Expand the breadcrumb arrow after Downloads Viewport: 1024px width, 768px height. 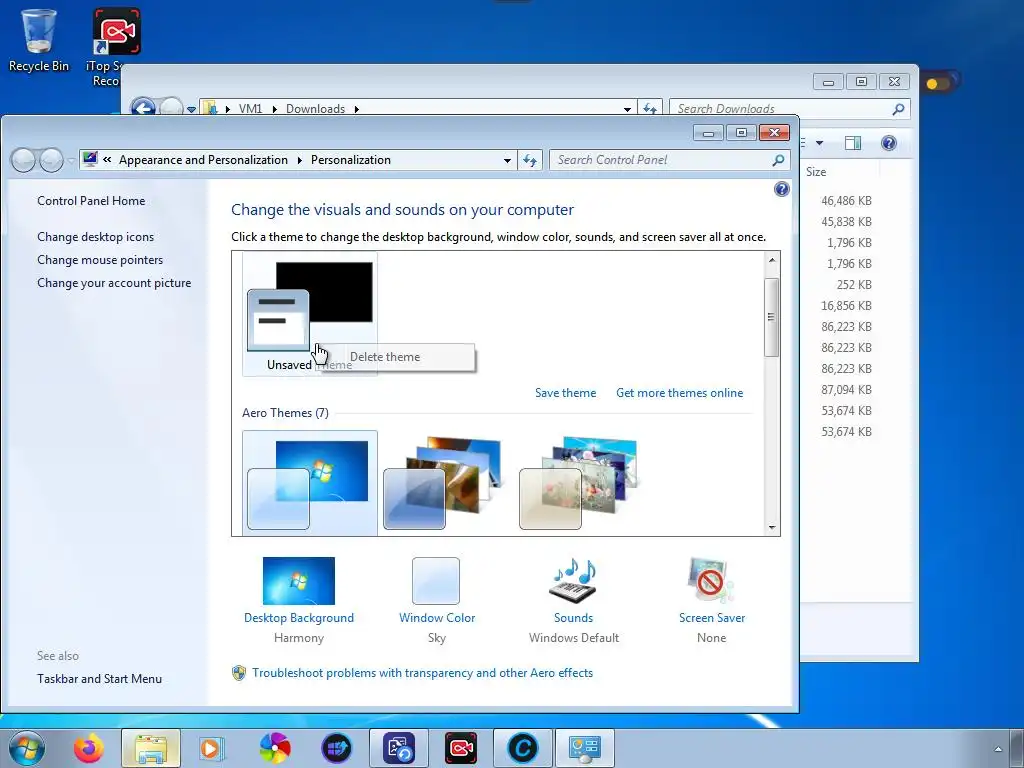pos(357,109)
